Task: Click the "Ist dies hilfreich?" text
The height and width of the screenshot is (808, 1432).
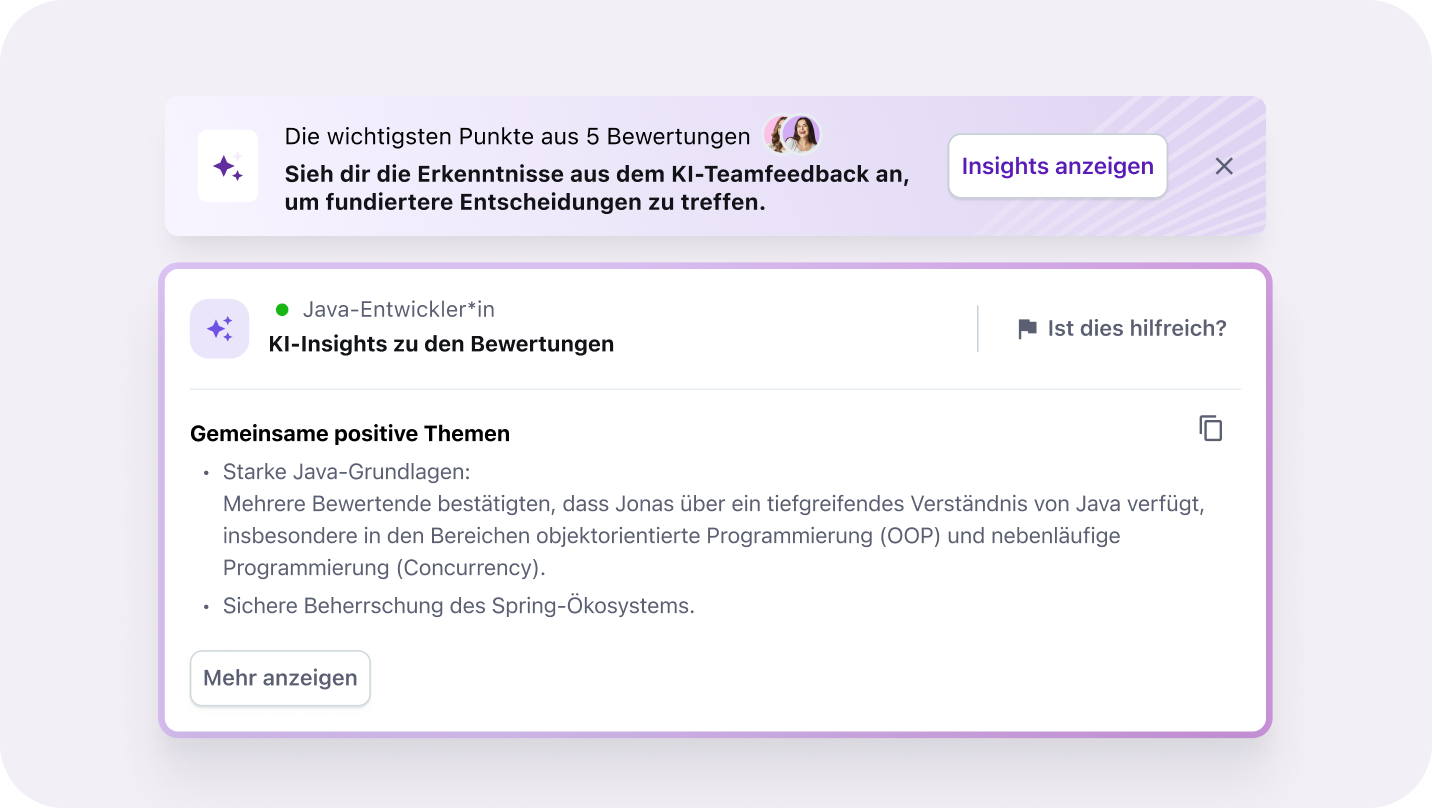Action: tap(1137, 328)
